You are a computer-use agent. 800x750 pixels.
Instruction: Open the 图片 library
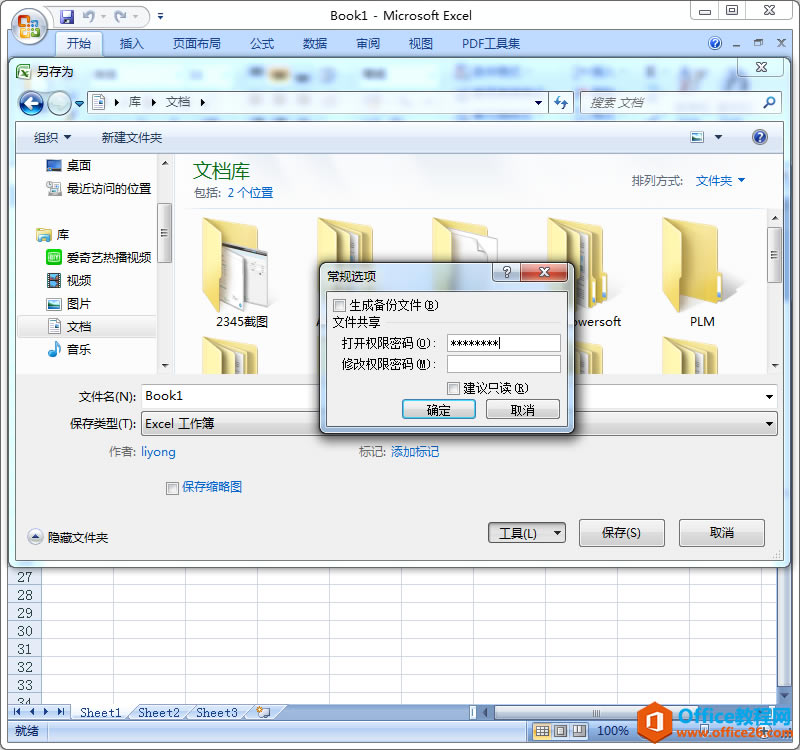click(68, 304)
